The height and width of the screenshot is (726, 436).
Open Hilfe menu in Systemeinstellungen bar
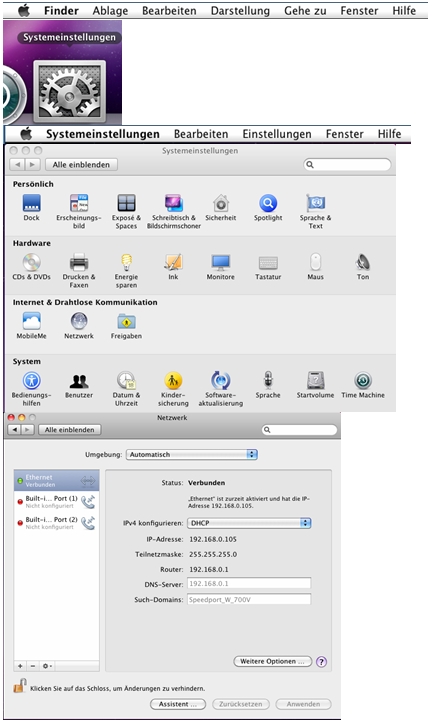[389, 134]
